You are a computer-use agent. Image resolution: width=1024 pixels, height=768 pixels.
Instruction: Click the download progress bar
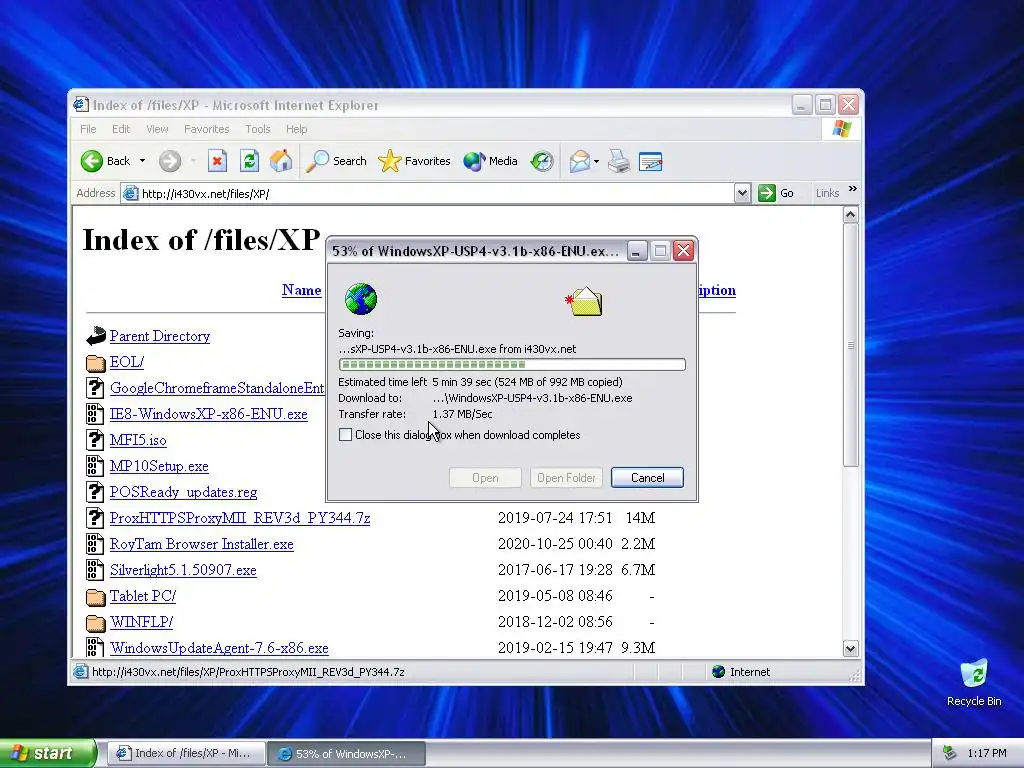(x=512, y=364)
